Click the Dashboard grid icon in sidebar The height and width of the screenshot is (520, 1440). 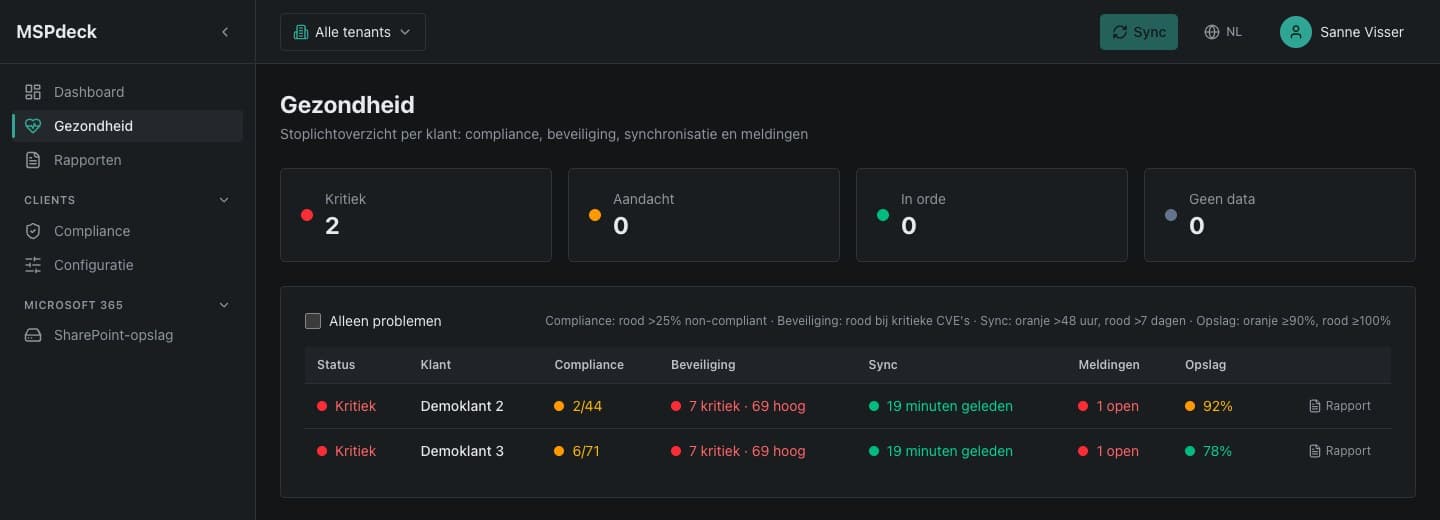pos(33,92)
